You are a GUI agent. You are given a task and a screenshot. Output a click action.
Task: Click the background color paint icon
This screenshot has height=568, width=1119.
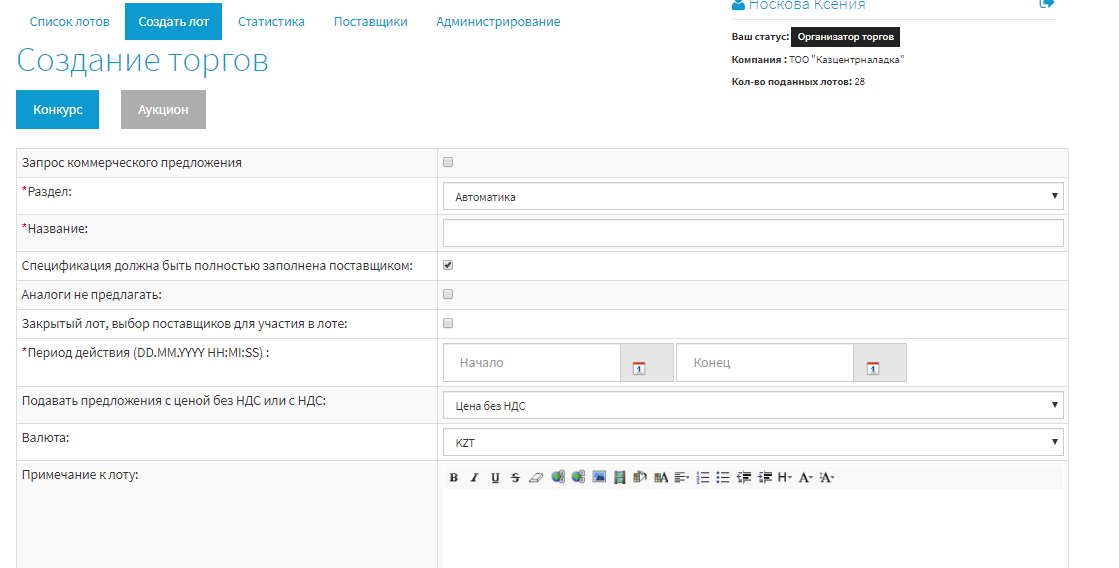[x=640, y=477]
